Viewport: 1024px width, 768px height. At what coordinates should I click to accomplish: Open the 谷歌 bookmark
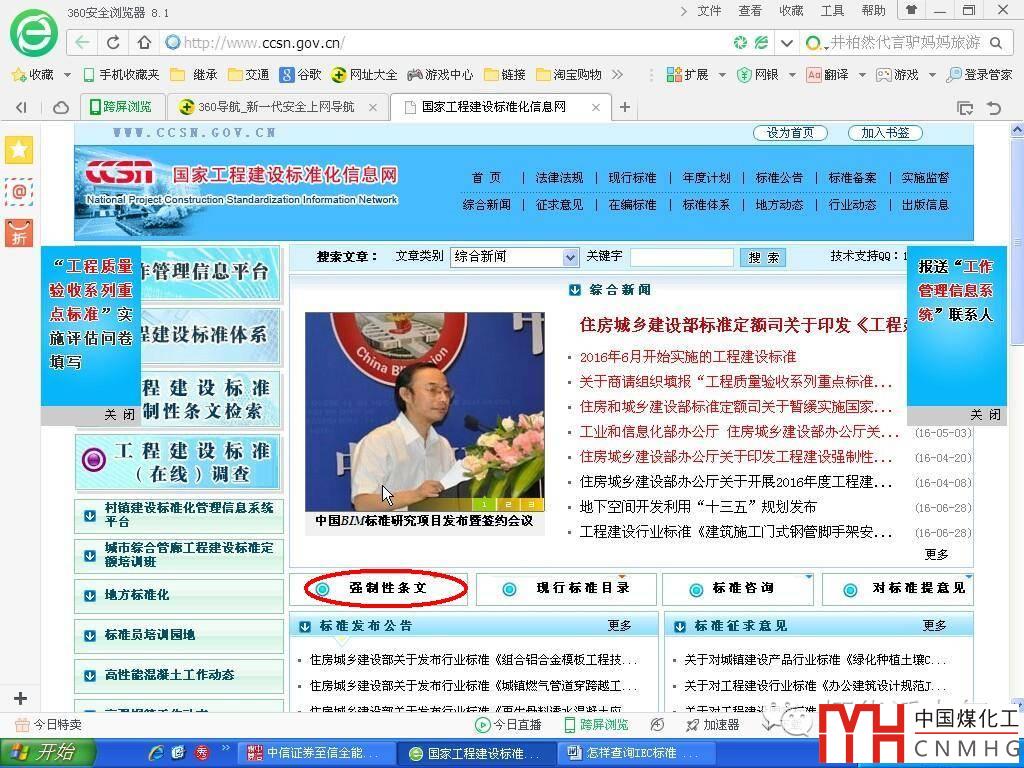click(x=300, y=74)
